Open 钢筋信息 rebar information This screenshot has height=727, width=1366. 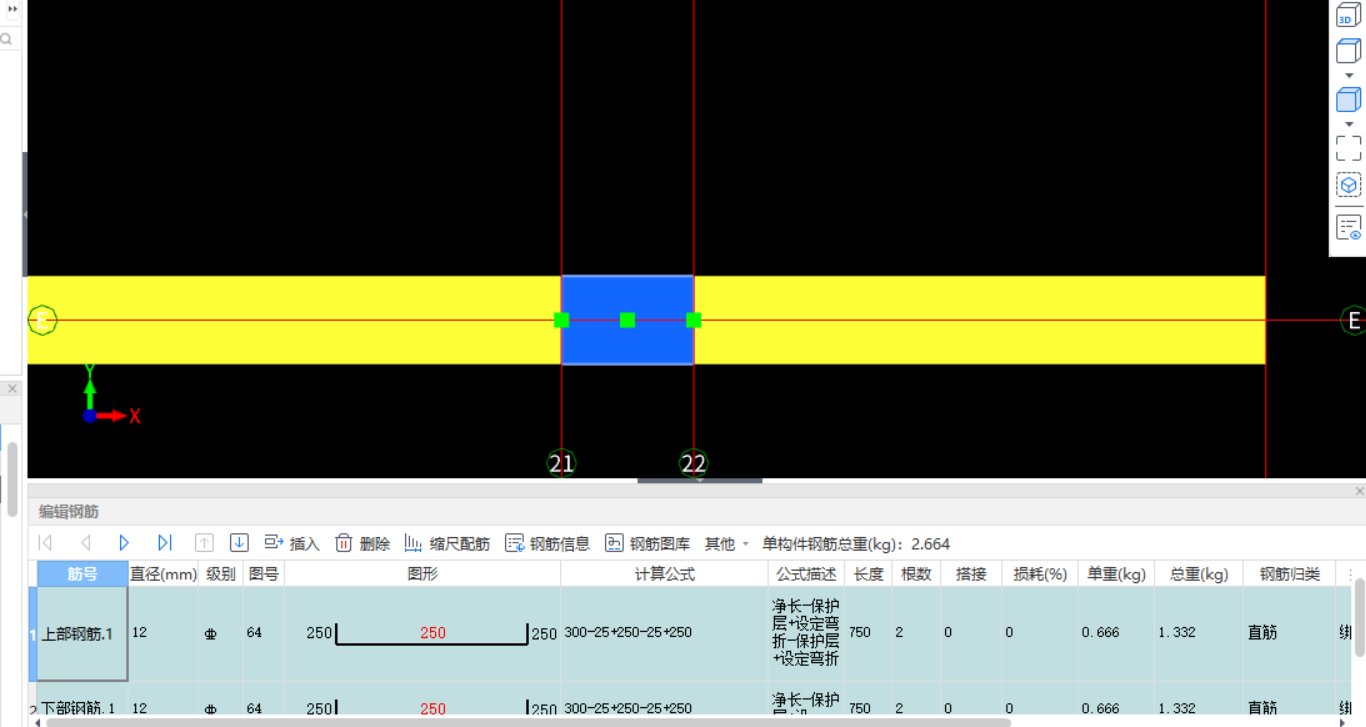(548, 543)
